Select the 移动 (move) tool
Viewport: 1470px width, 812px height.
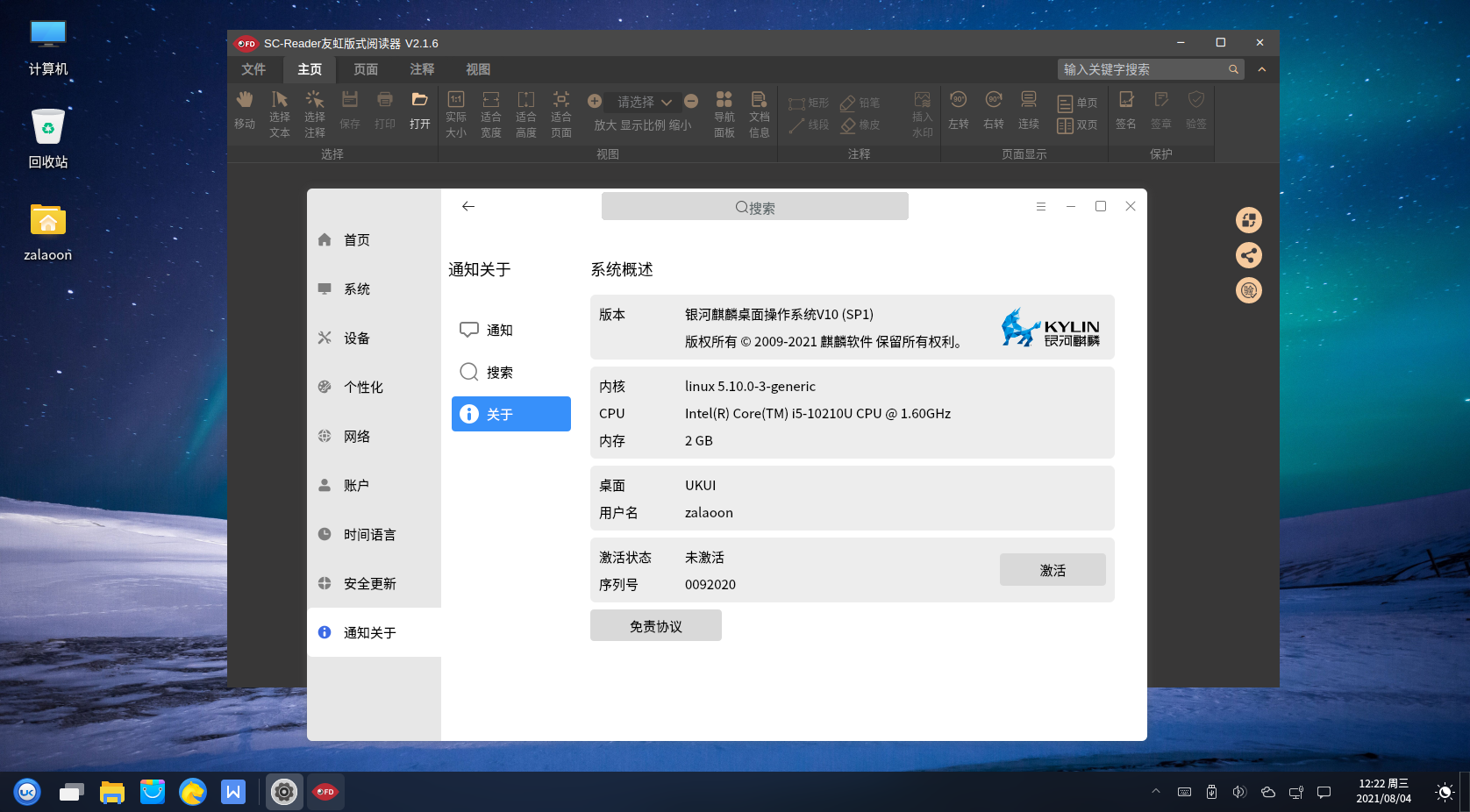coord(245,111)
